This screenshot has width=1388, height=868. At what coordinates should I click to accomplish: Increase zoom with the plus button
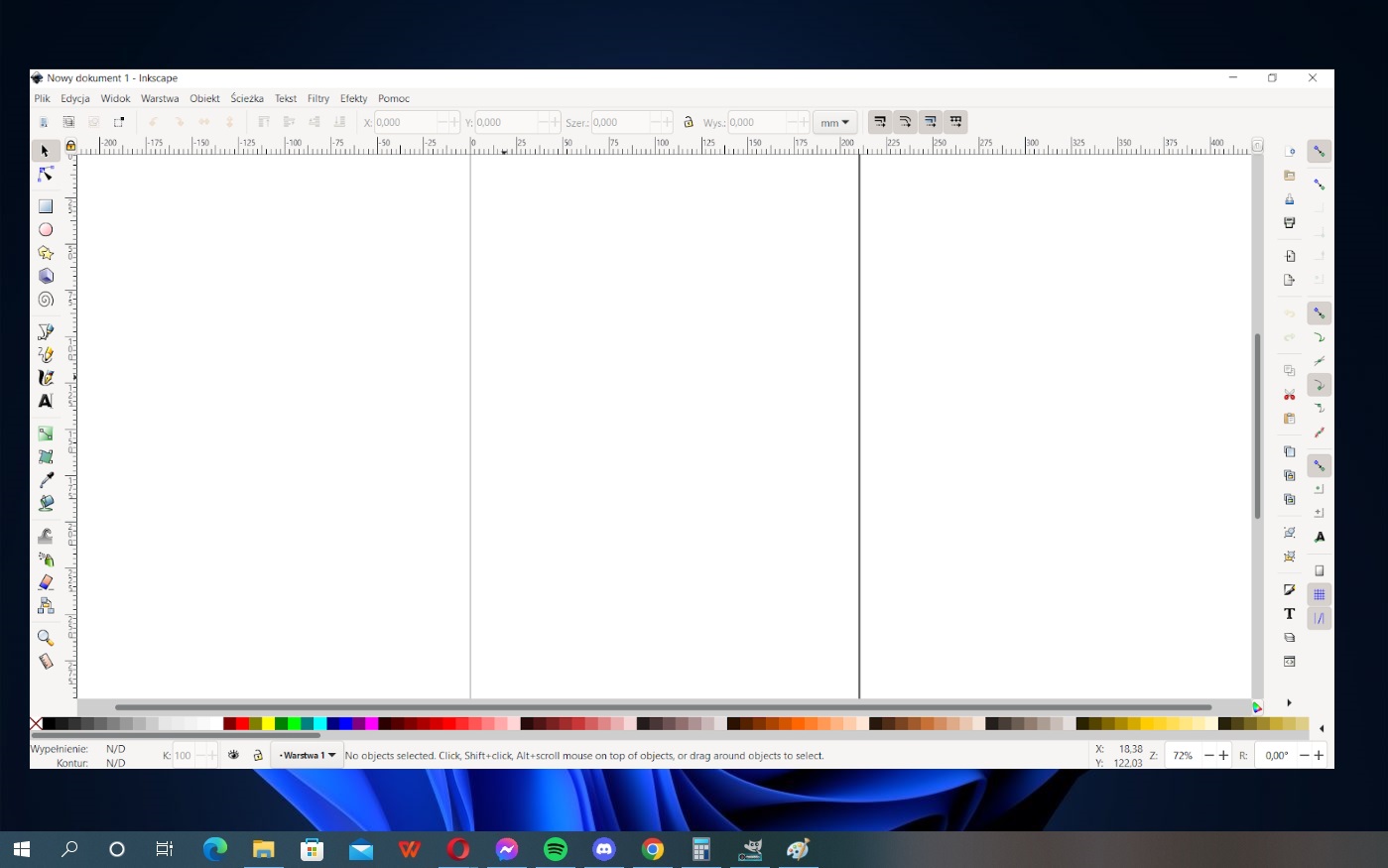click(1223, 755)
